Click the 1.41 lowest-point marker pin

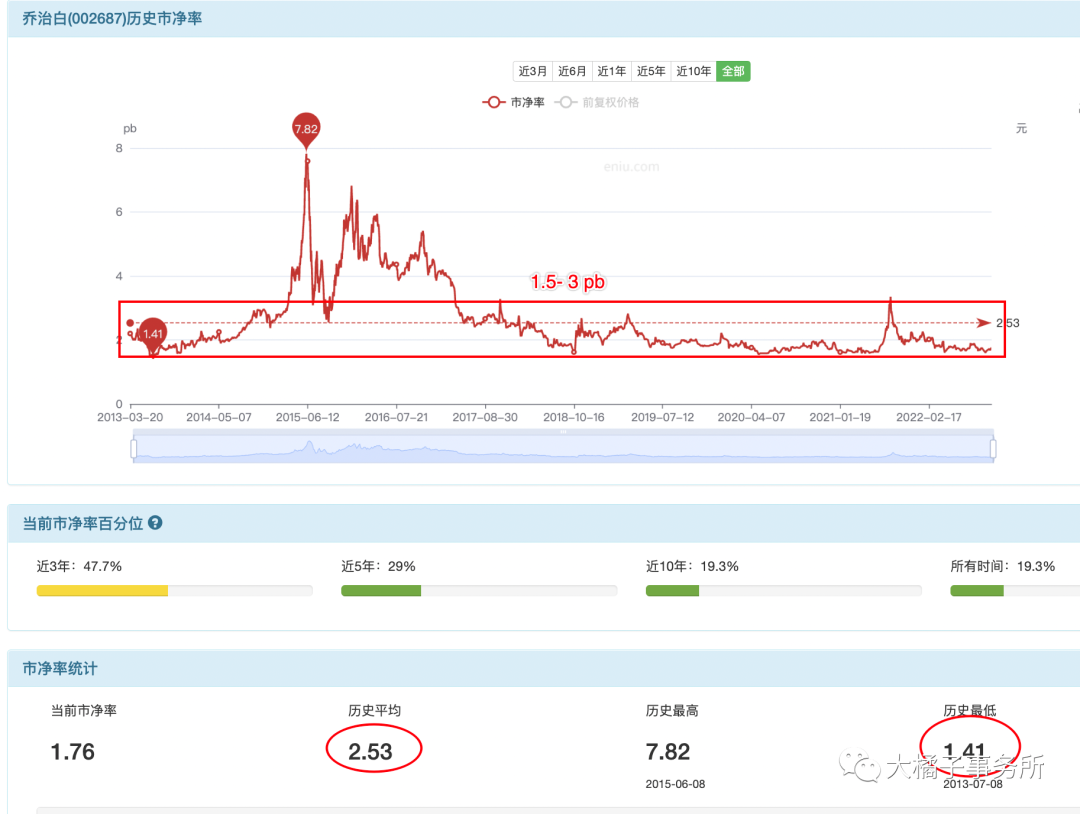click(x=153, y=334)
